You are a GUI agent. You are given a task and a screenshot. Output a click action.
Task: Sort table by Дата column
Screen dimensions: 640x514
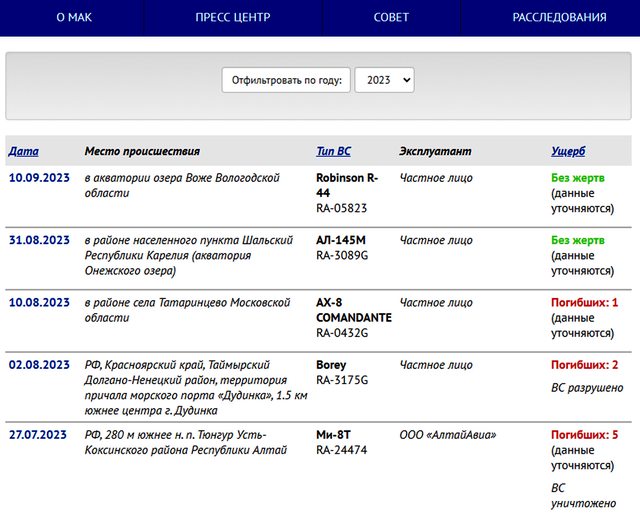(x=24, y=151)
